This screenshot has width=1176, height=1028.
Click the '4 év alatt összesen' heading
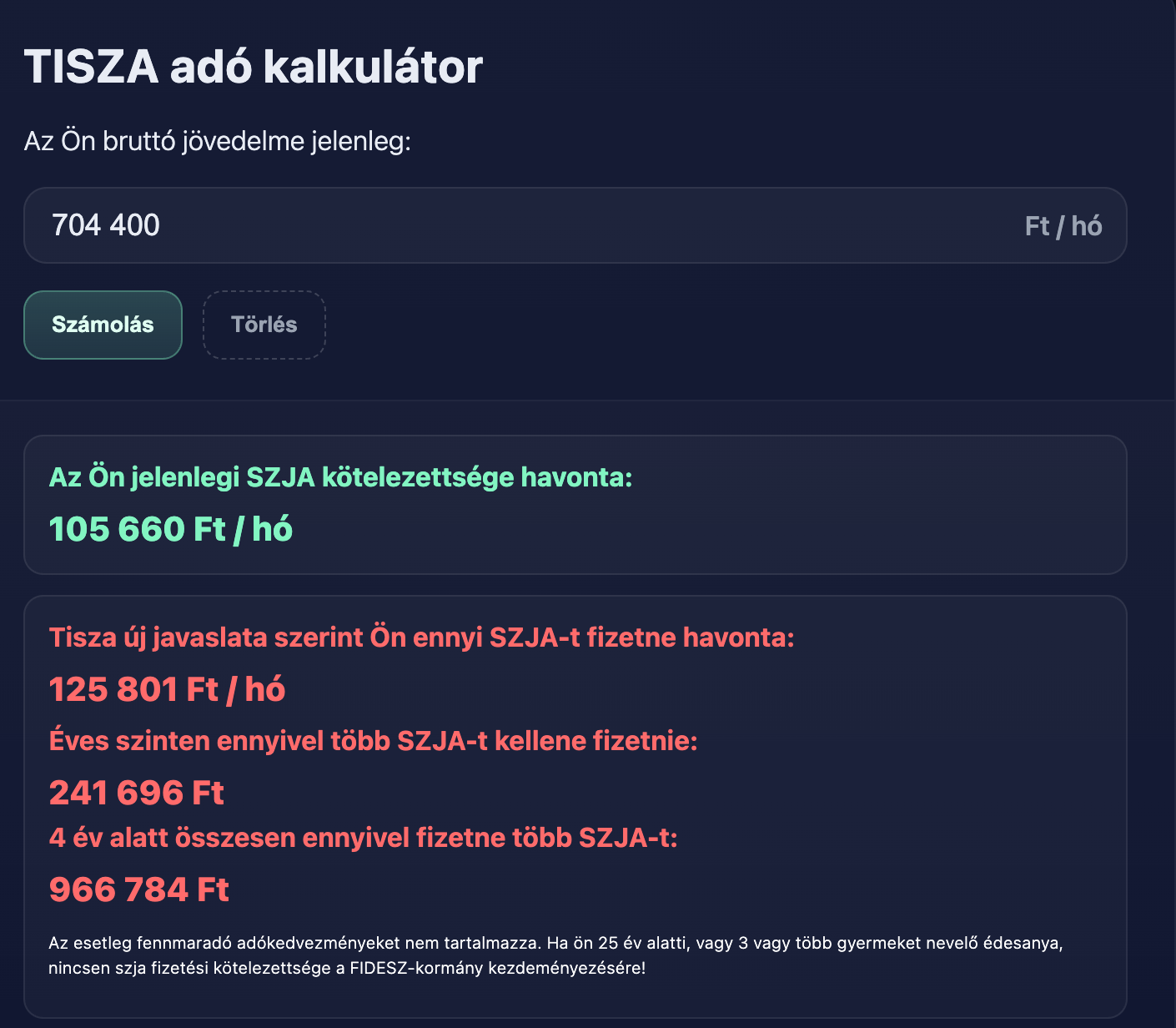tap(363, 837)
